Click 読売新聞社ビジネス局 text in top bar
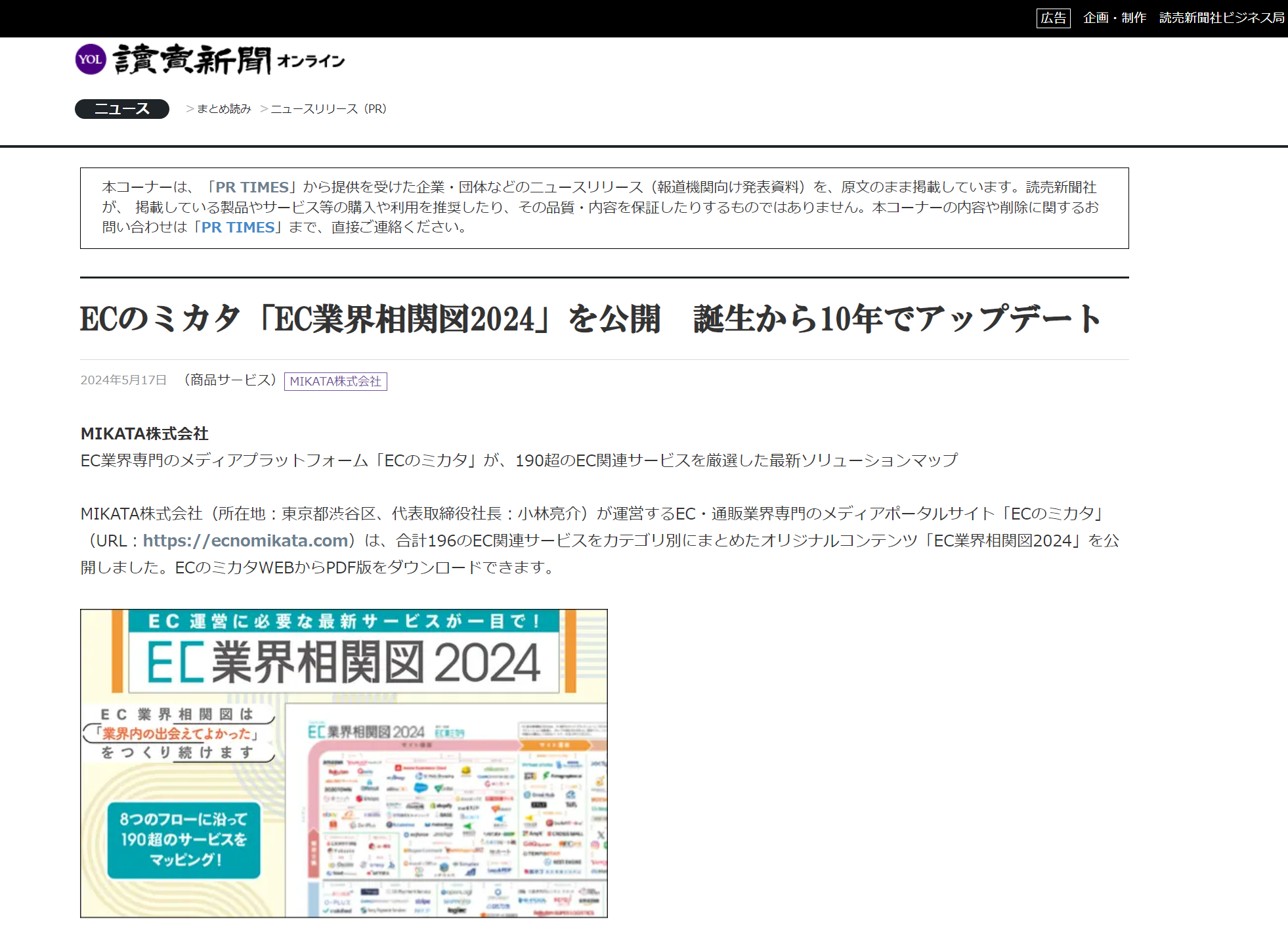 tap(1222, 18)
